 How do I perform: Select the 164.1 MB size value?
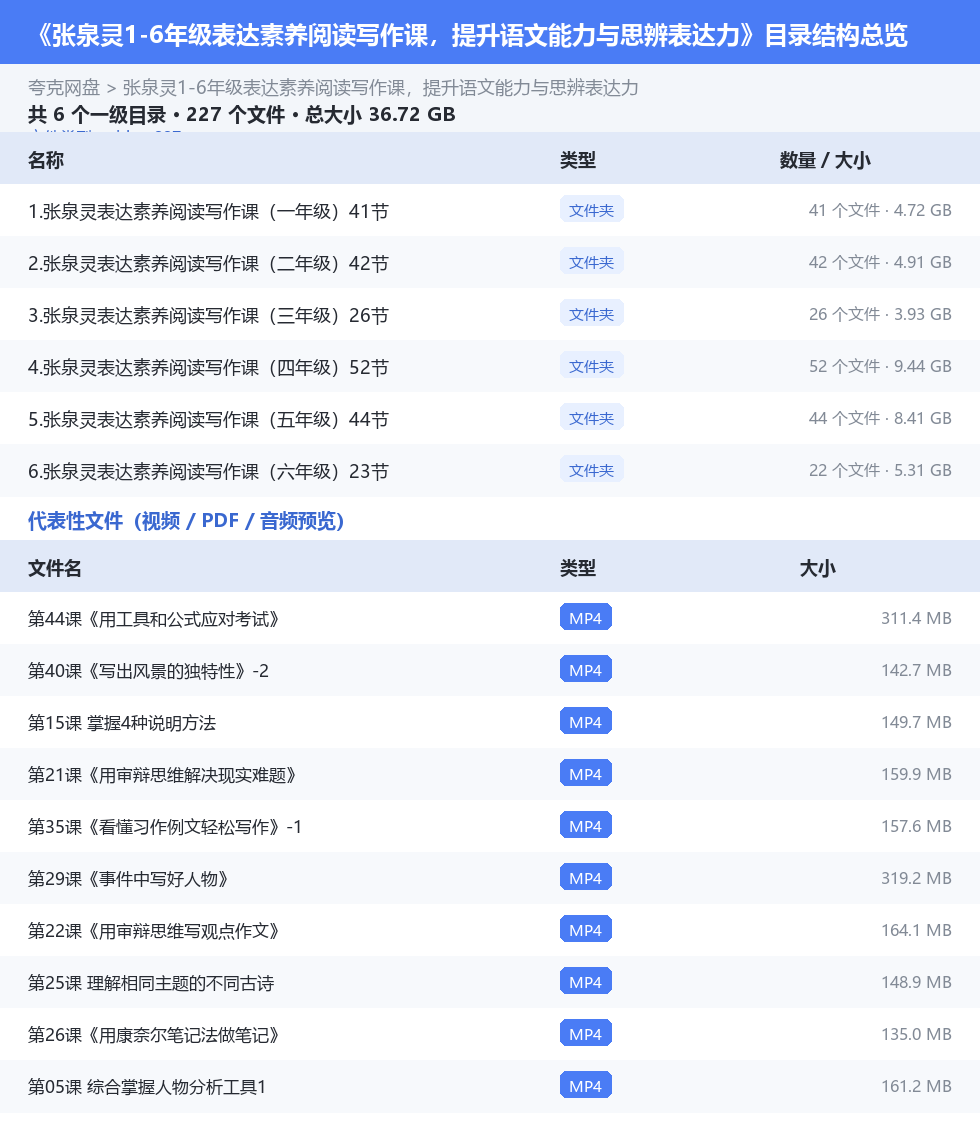[x=917, y=930]
